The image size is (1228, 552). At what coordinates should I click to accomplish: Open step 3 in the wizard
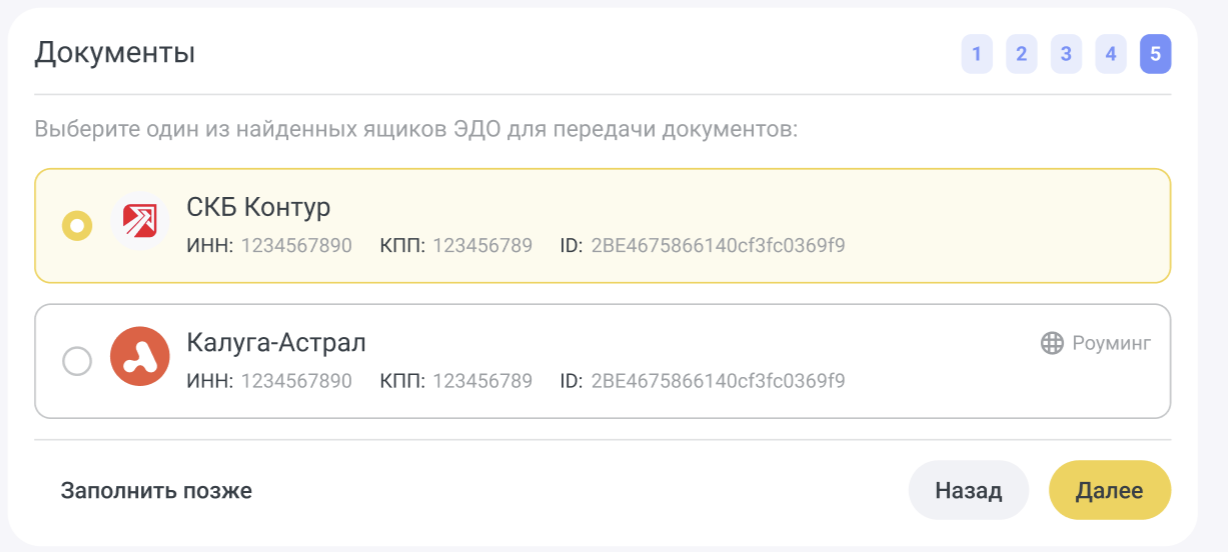[1066, 54]
